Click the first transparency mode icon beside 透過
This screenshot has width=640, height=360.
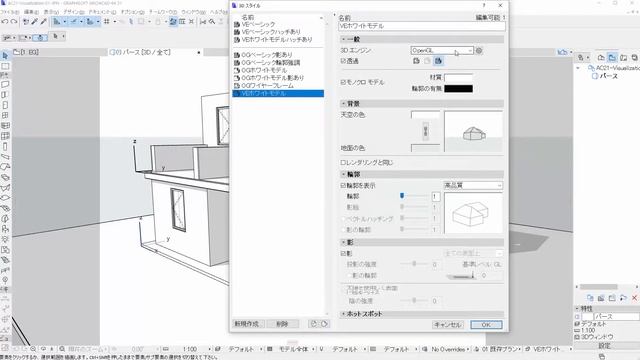[x=416, y=61]
